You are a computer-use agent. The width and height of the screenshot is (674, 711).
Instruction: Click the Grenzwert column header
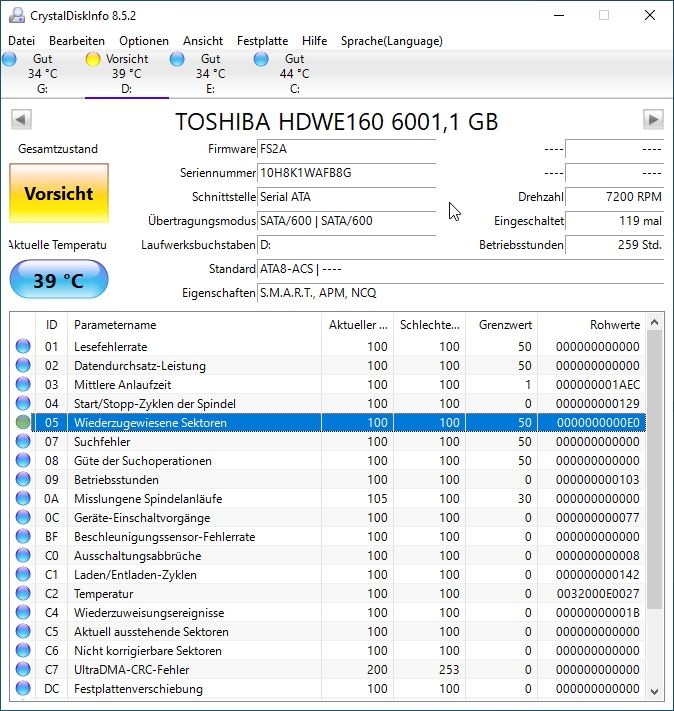pyautogui.click(x=502, y=325)
